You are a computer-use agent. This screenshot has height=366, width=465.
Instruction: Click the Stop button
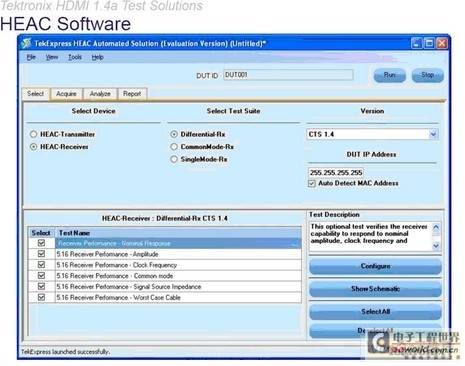coord(428,75)
